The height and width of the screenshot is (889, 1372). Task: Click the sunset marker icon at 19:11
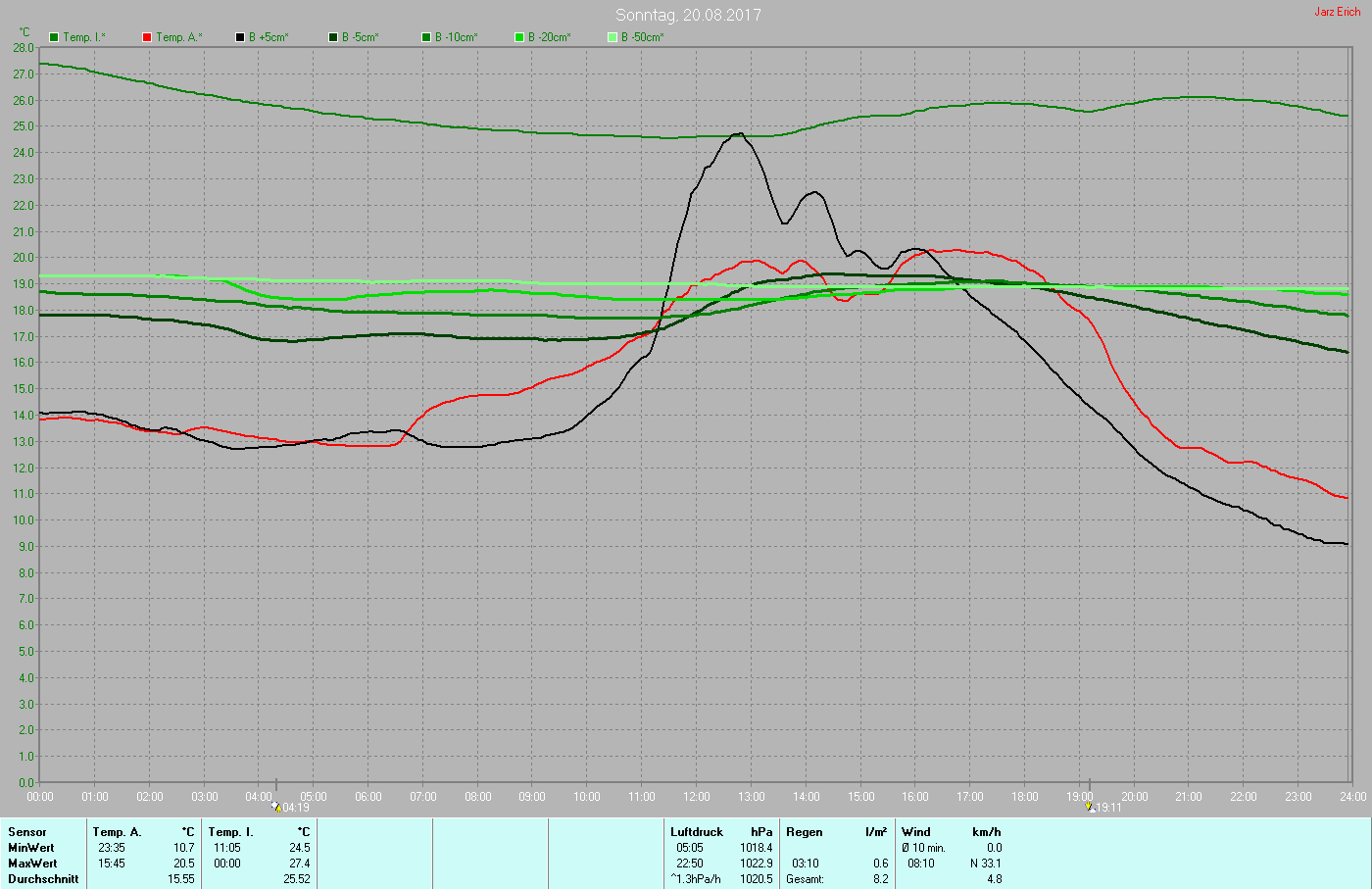(1089, 807)
